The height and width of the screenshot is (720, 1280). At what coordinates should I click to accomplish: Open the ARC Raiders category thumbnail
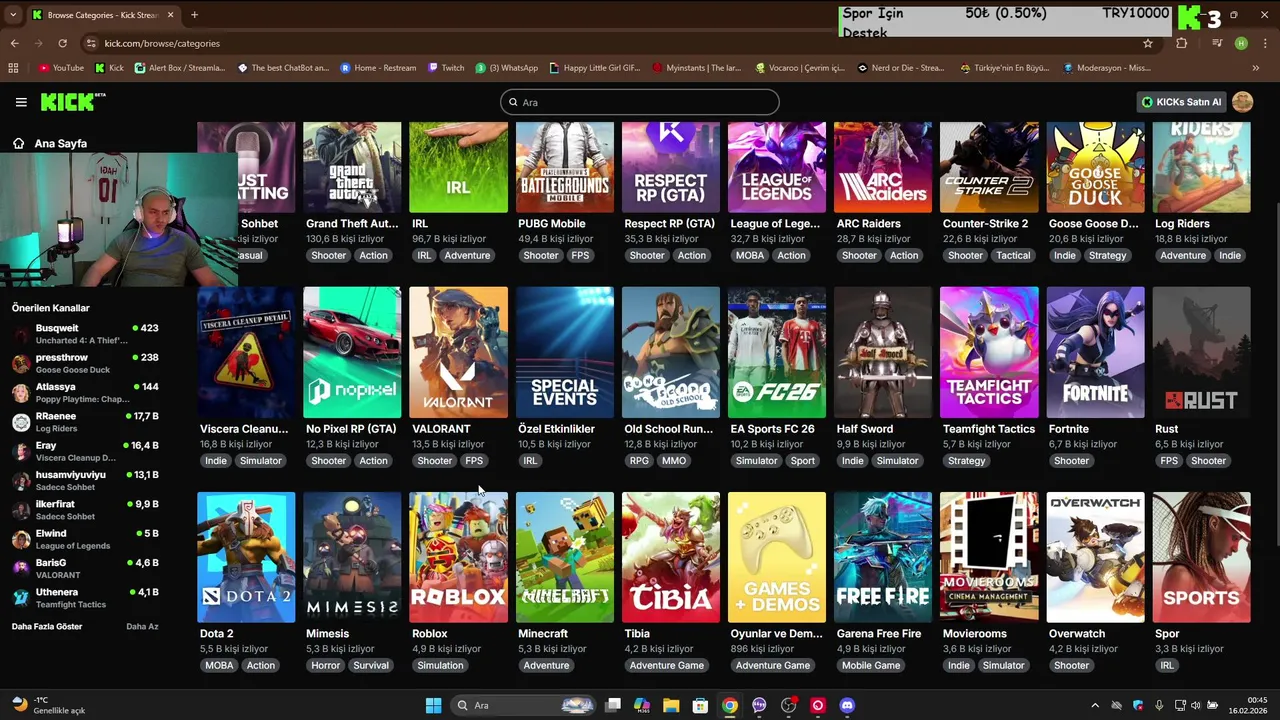click(x=883, y=167)
